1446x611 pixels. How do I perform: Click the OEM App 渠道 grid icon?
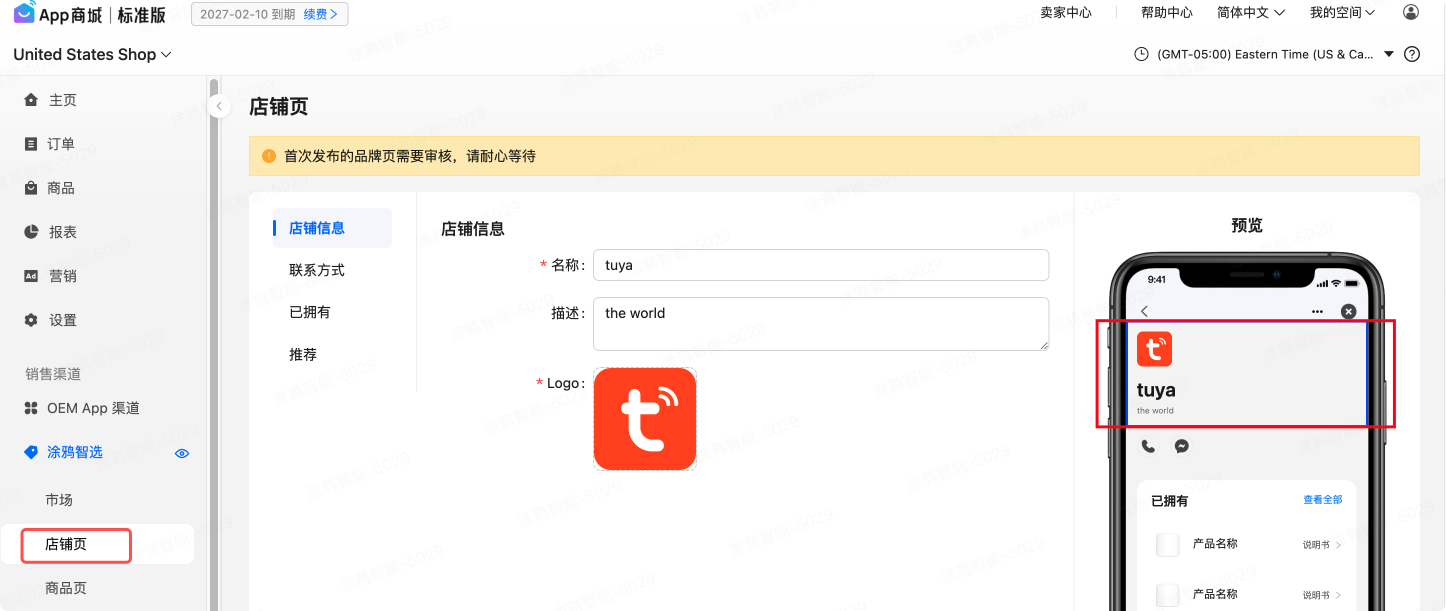pos(31,408)
